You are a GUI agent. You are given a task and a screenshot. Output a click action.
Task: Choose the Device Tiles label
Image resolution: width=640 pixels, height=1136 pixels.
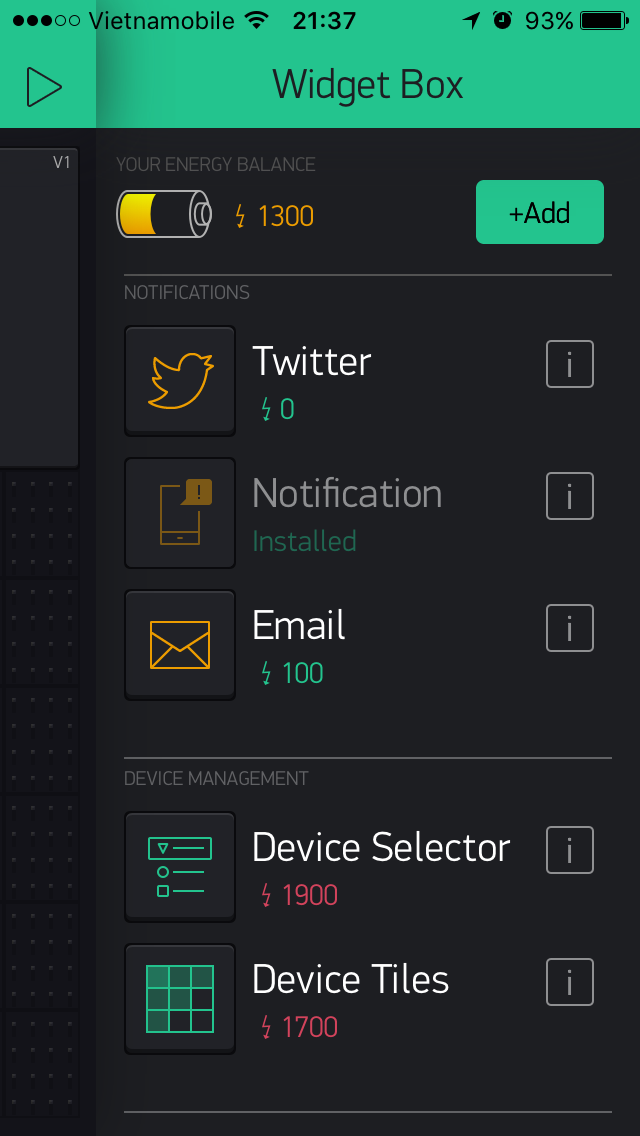[x=351, y=979]
